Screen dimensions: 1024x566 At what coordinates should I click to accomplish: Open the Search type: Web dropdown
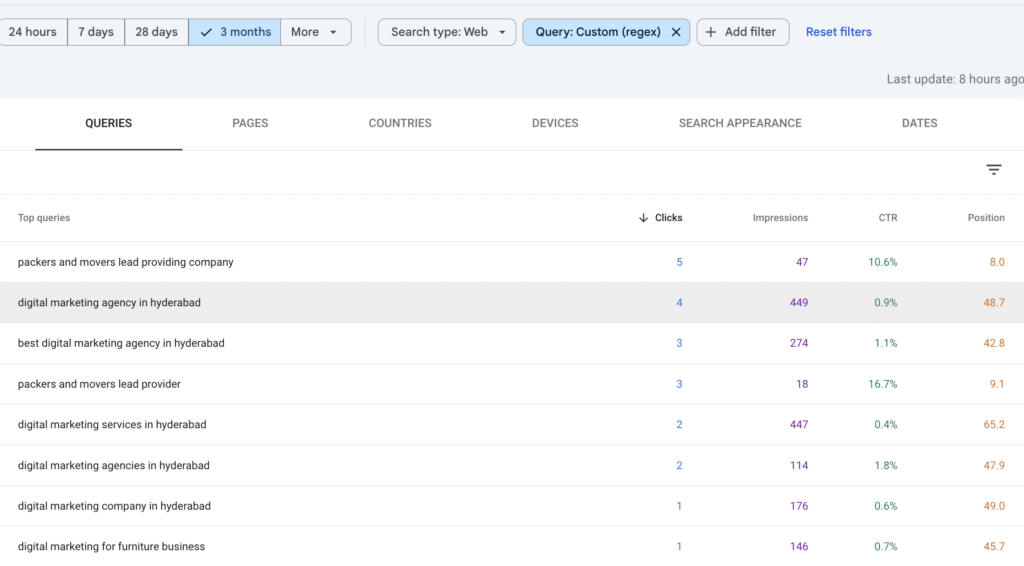click(x=447, y=32)
